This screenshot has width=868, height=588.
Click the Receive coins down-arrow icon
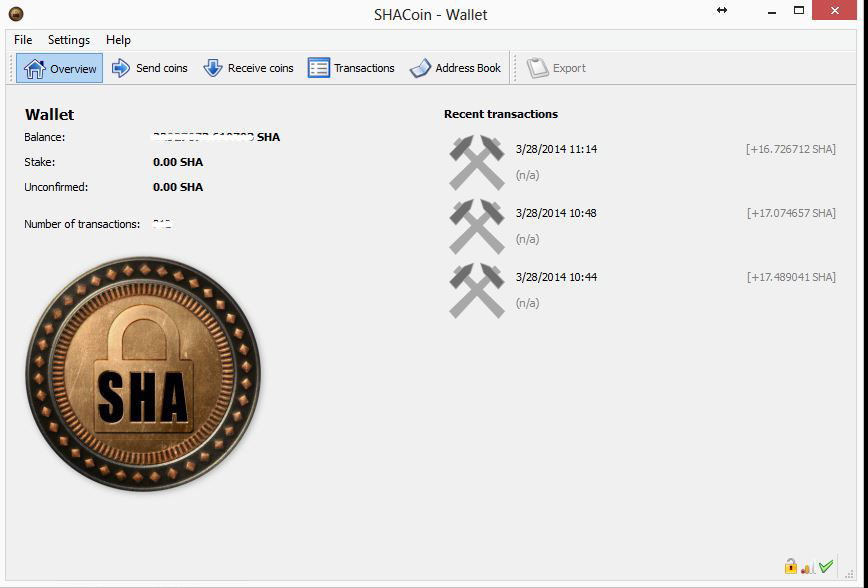213,68
